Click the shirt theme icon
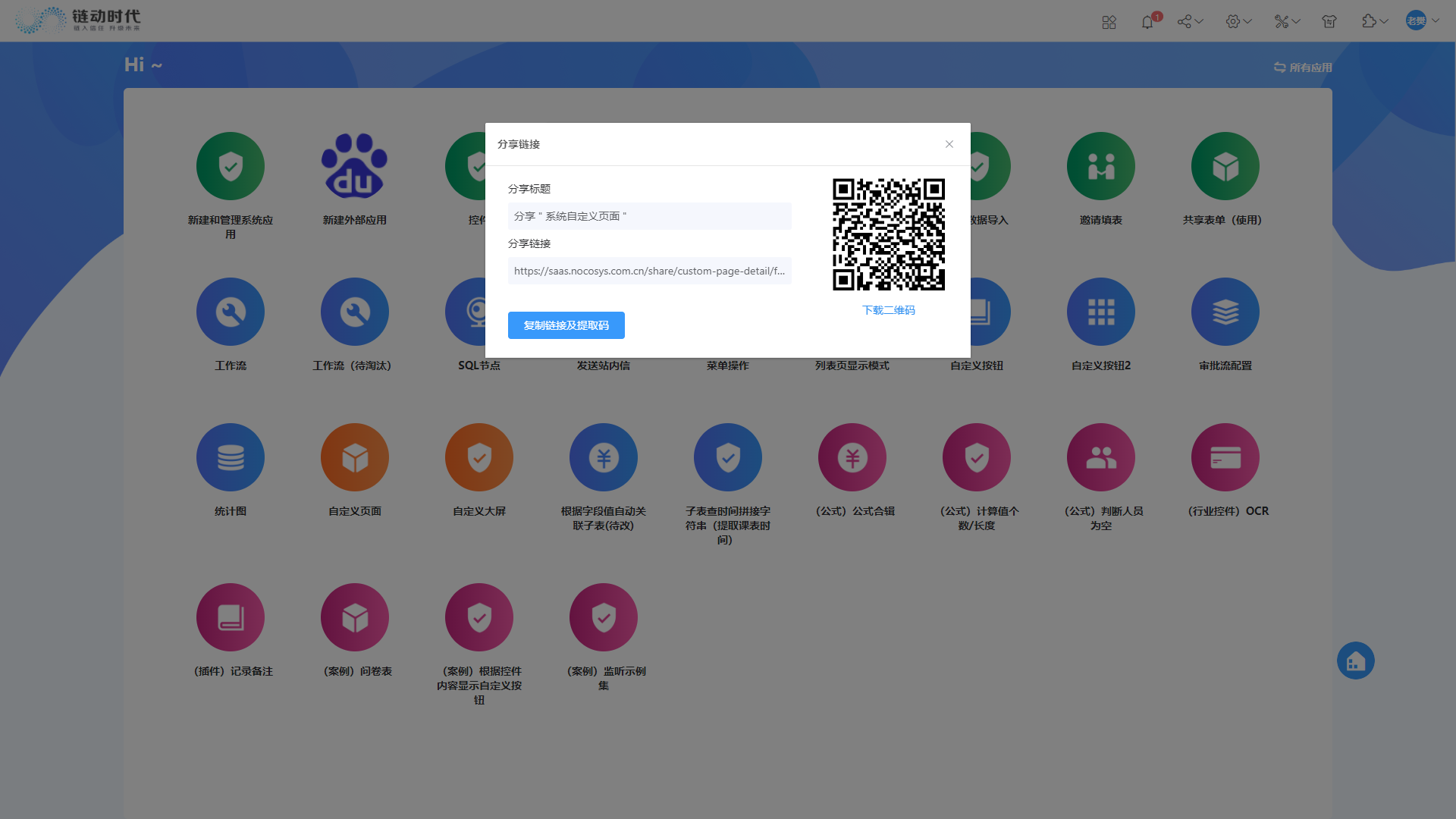This screenshot has height=819, width=1456. coord(1329,22)
